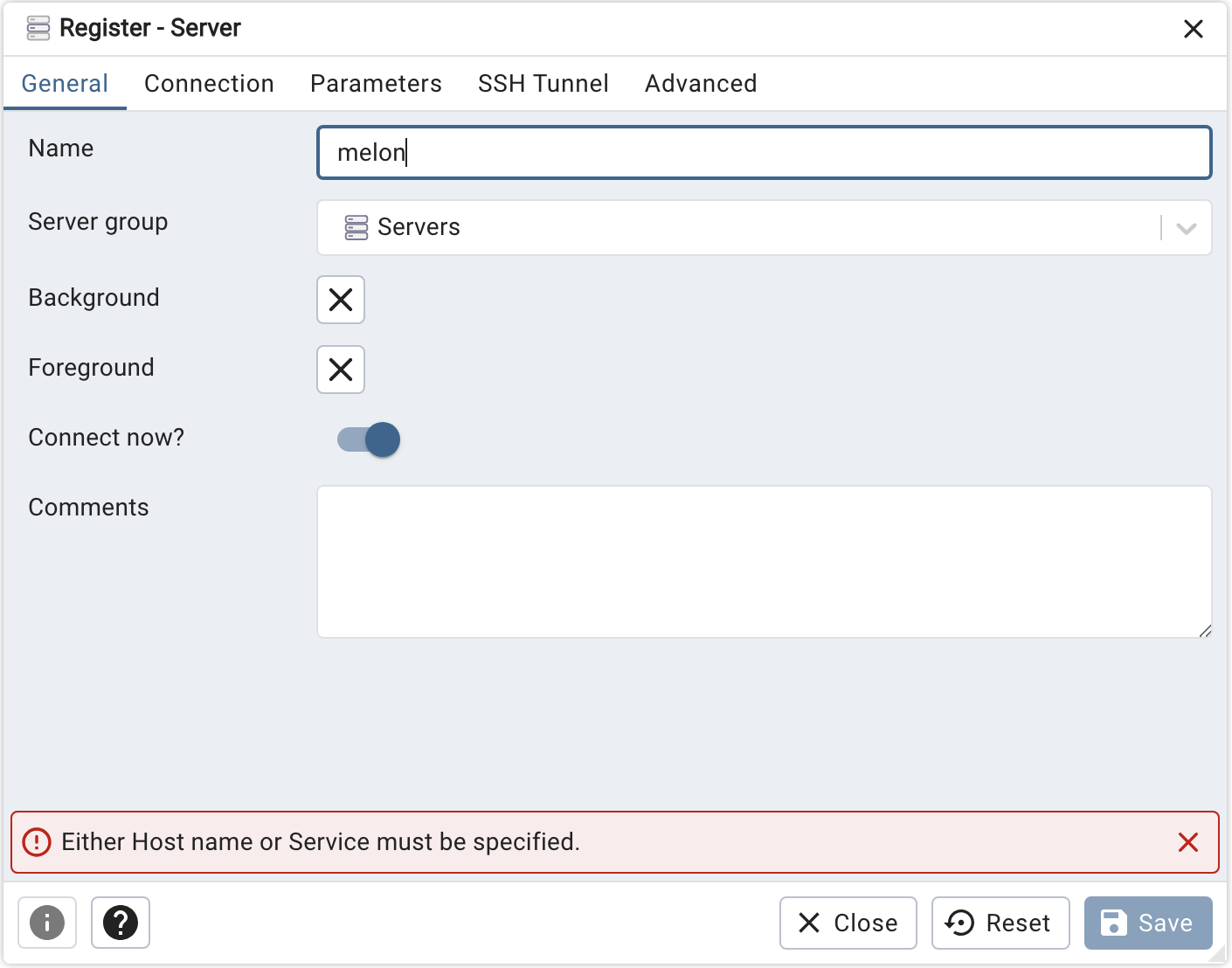The image size is (1232, 968).
Task: Click the Reset button
Action: [1000, 923]
